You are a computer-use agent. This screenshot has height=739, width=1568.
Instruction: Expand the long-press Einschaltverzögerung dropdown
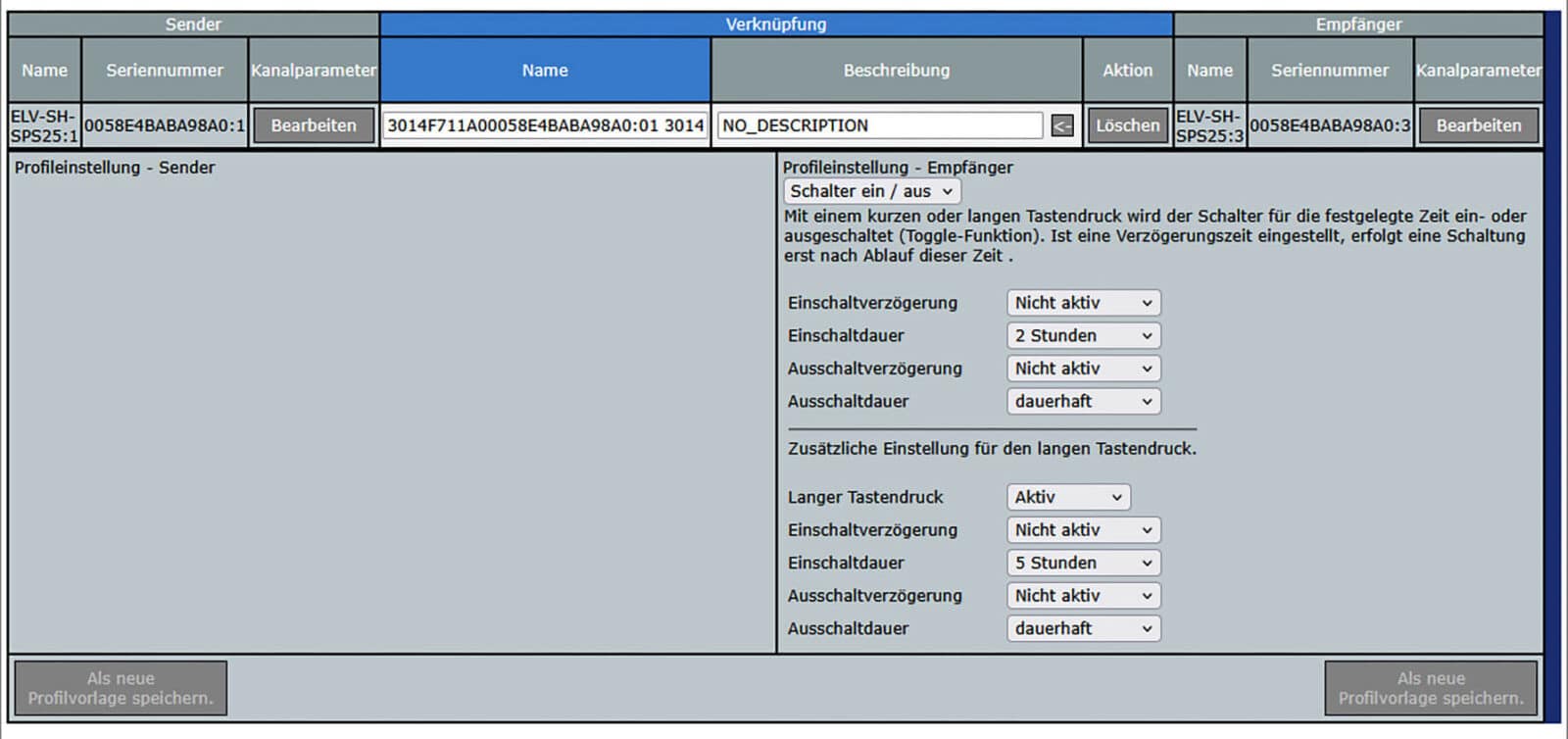pos(1083,530)
